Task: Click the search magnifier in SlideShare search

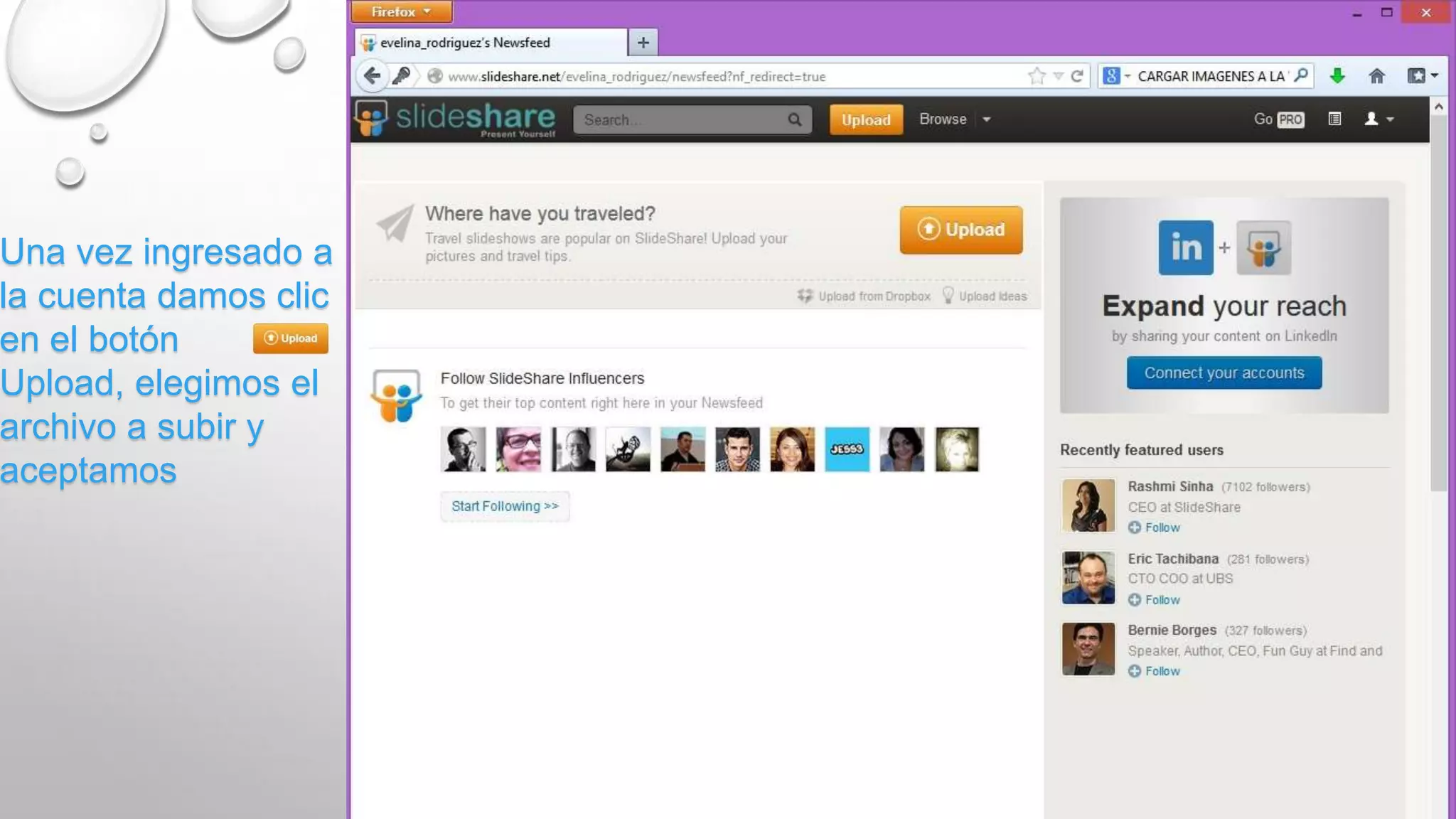Action: click(x=795, y=119)
